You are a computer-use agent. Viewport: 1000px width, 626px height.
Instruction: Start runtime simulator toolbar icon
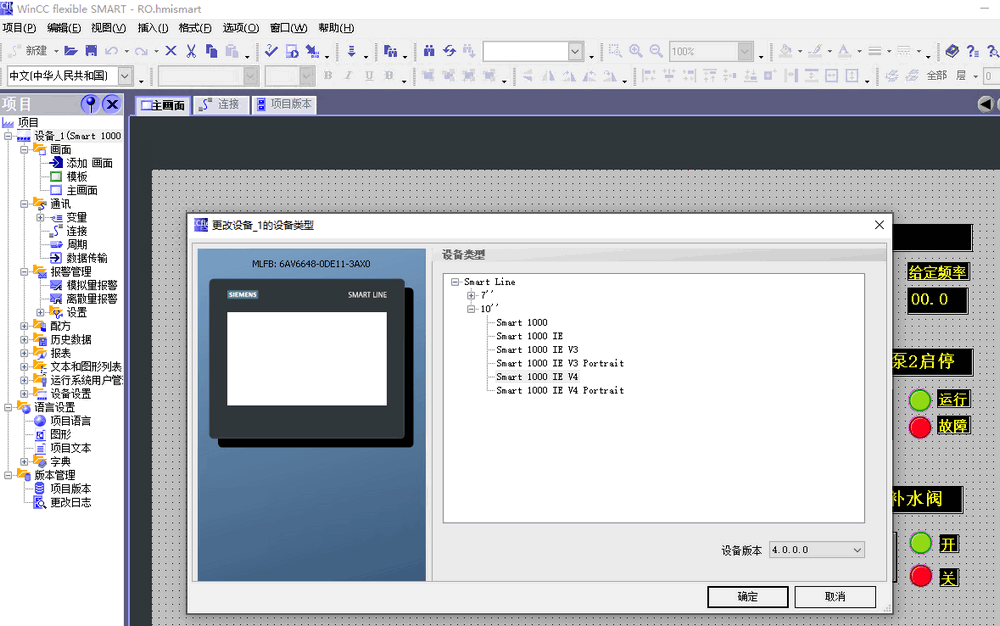292,51
